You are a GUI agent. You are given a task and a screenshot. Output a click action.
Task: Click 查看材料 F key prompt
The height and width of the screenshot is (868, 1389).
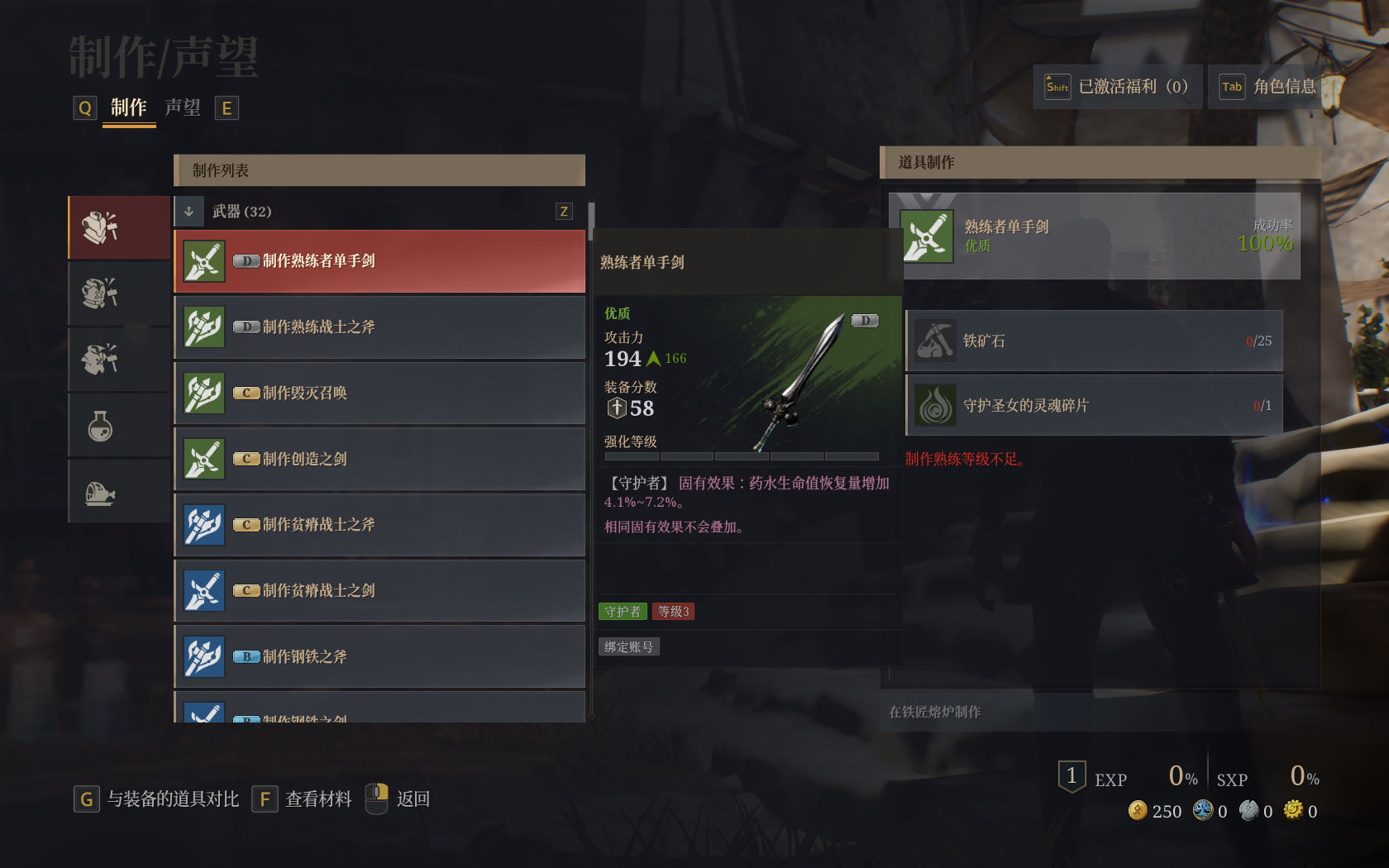[x=302, y=799]
